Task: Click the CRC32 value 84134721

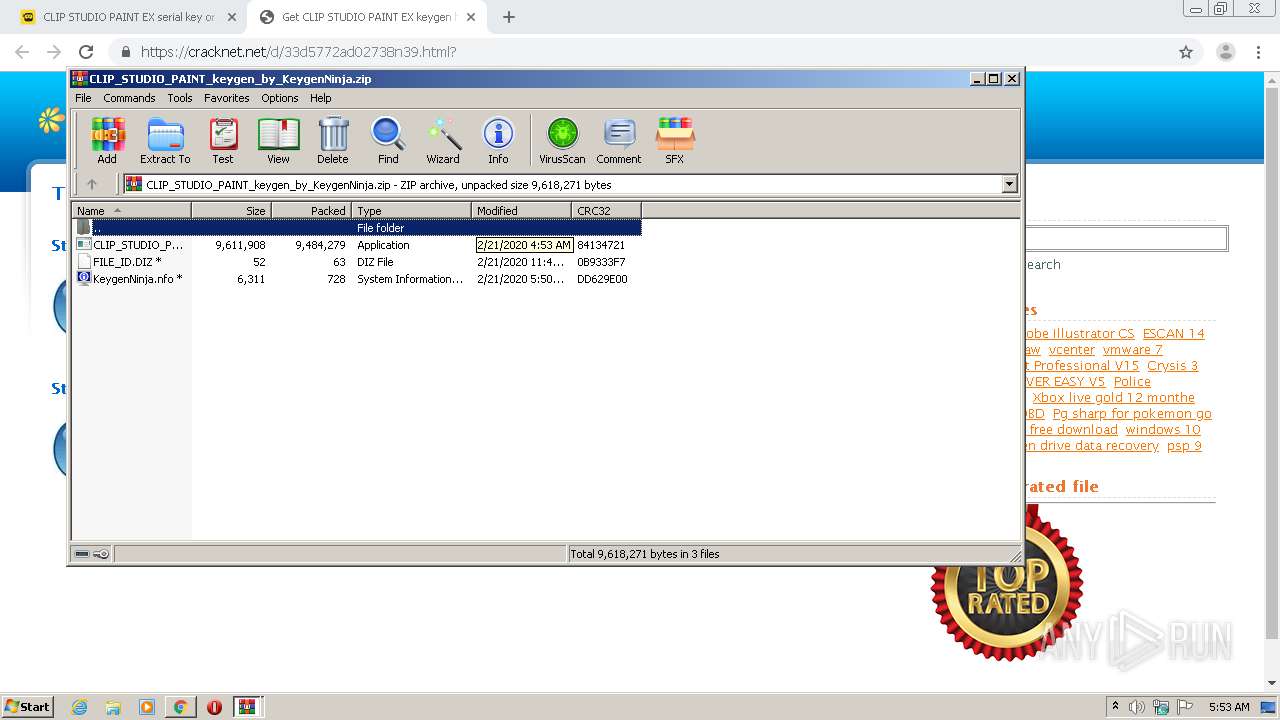Action: click(601, 245)
